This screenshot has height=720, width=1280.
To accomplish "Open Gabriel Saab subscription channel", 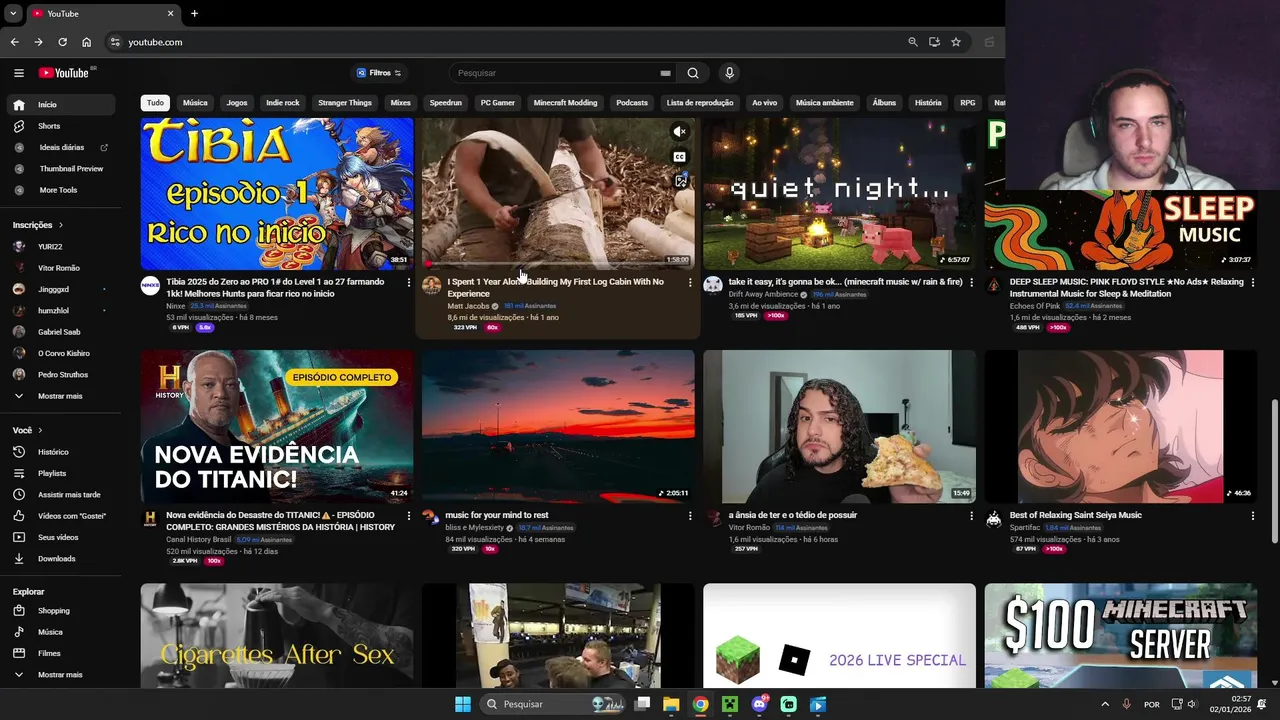I will 58,332.
